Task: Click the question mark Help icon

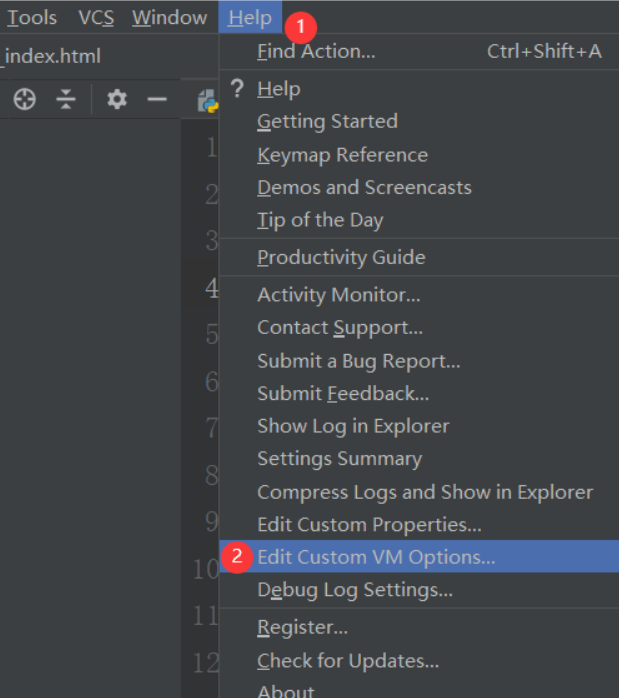Action: click(237, 89)
